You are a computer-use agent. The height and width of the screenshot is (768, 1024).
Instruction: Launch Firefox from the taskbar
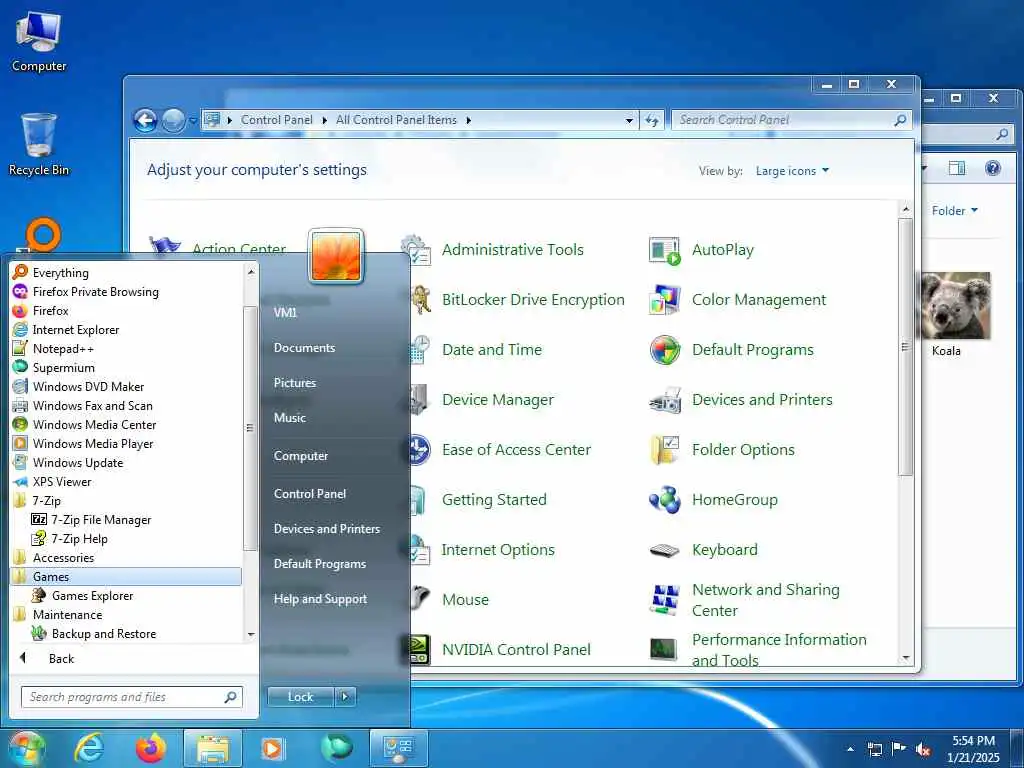point(150,748)
